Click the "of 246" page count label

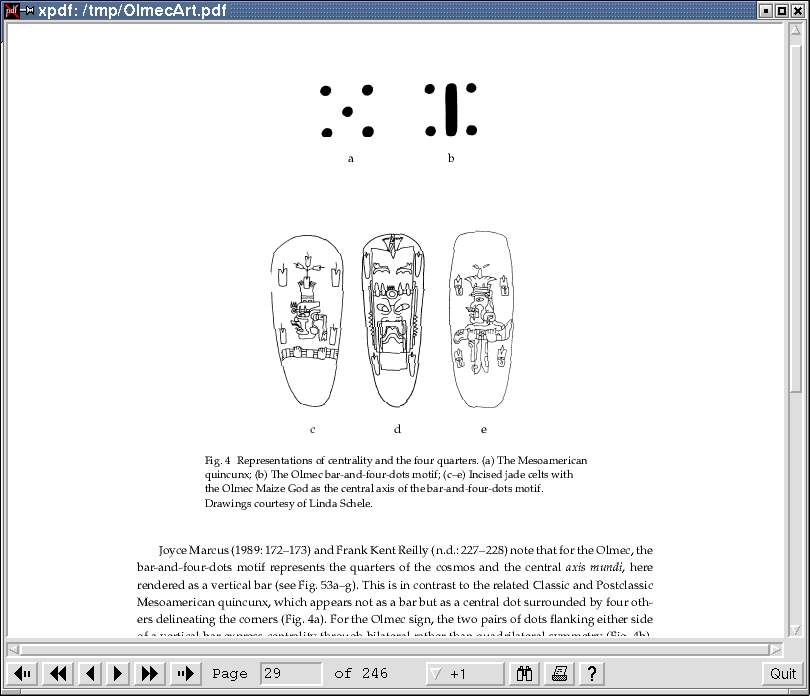(x=361, y=673)
